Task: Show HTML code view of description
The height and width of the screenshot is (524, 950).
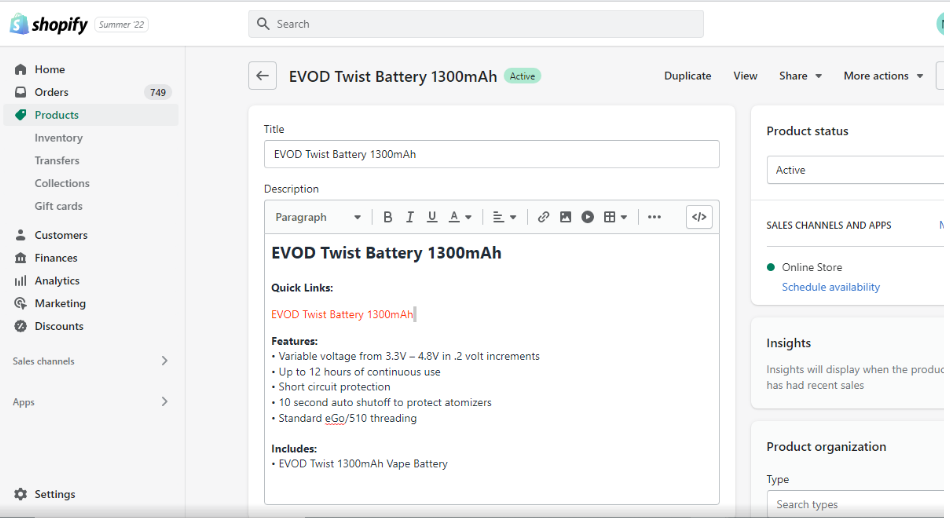Action: pyautogui.click(x=699, y=217)
